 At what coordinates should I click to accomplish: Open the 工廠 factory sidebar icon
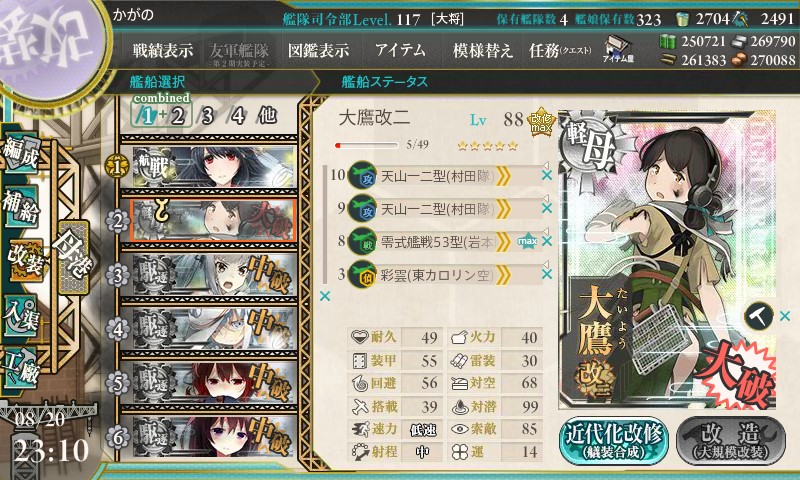(21, 368)
